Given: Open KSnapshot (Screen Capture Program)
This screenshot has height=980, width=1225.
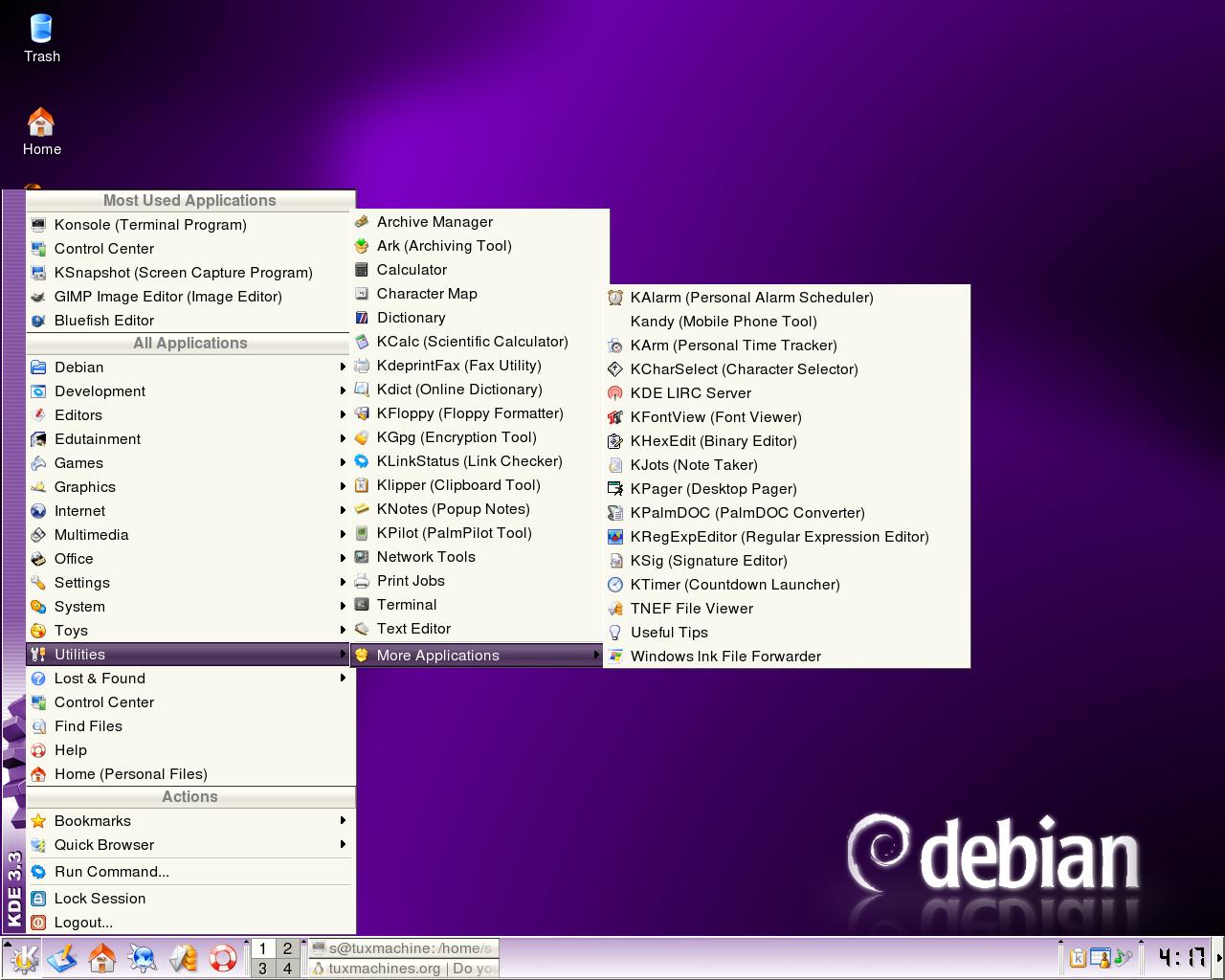Looking at the screenshot, I should [189, 273].
